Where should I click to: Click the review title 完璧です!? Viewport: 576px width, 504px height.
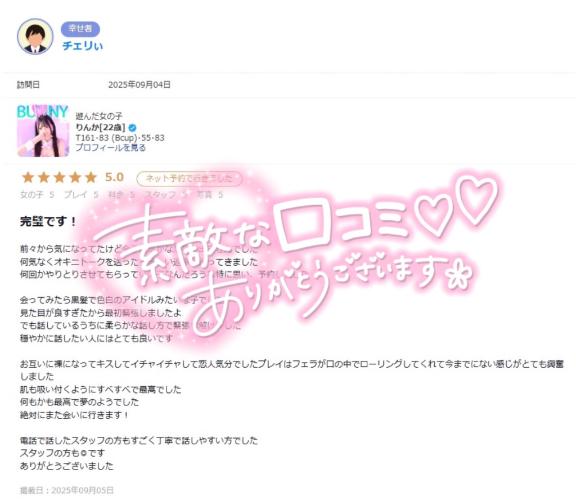click(48, 222)
